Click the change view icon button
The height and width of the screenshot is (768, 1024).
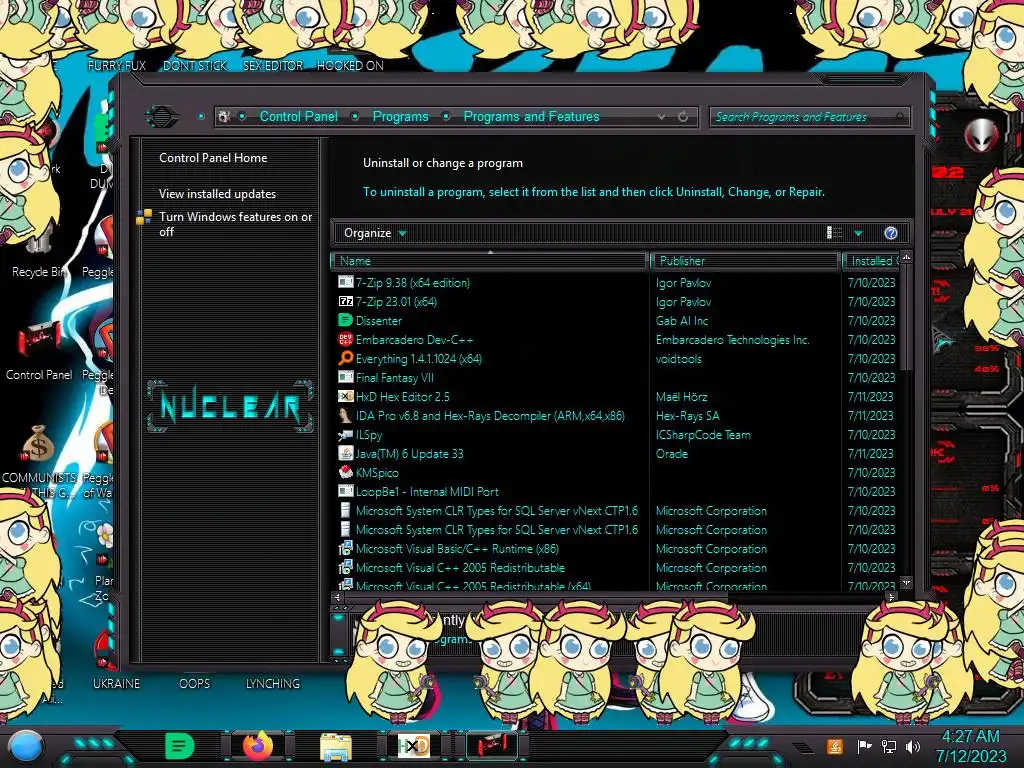pos(835,233)
